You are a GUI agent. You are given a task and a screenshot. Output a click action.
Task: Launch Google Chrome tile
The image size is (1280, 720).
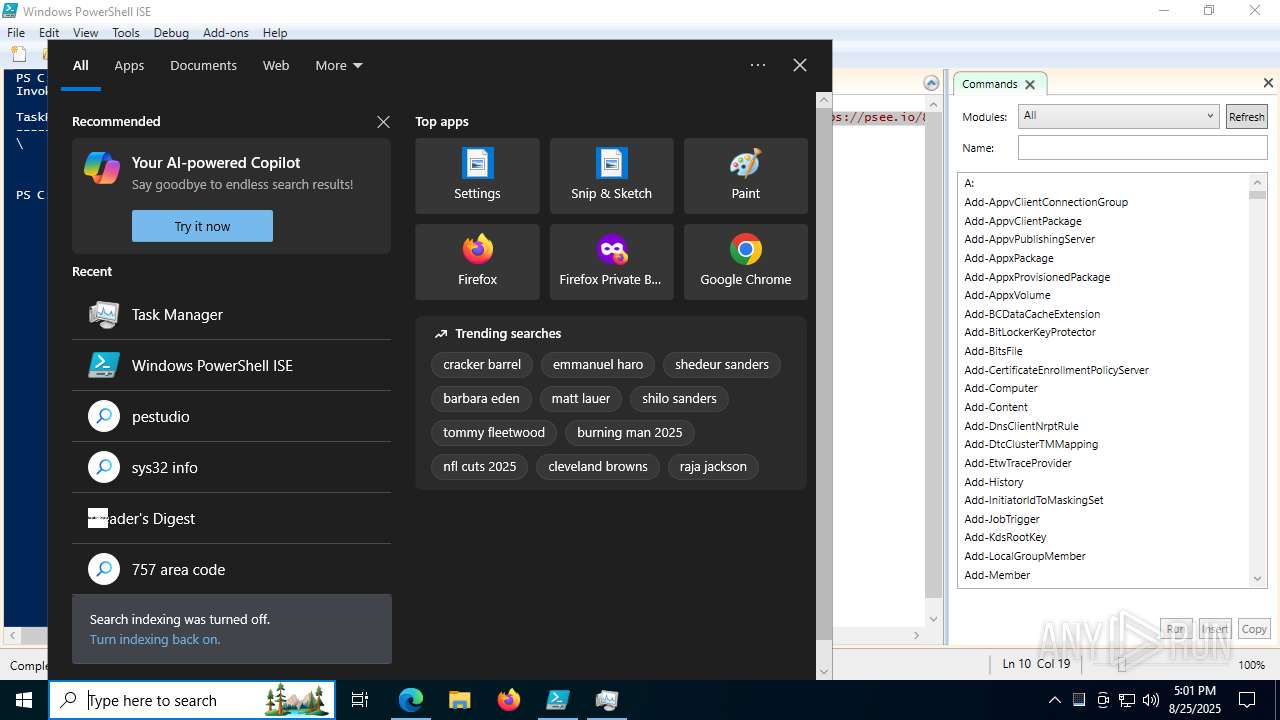745,262
